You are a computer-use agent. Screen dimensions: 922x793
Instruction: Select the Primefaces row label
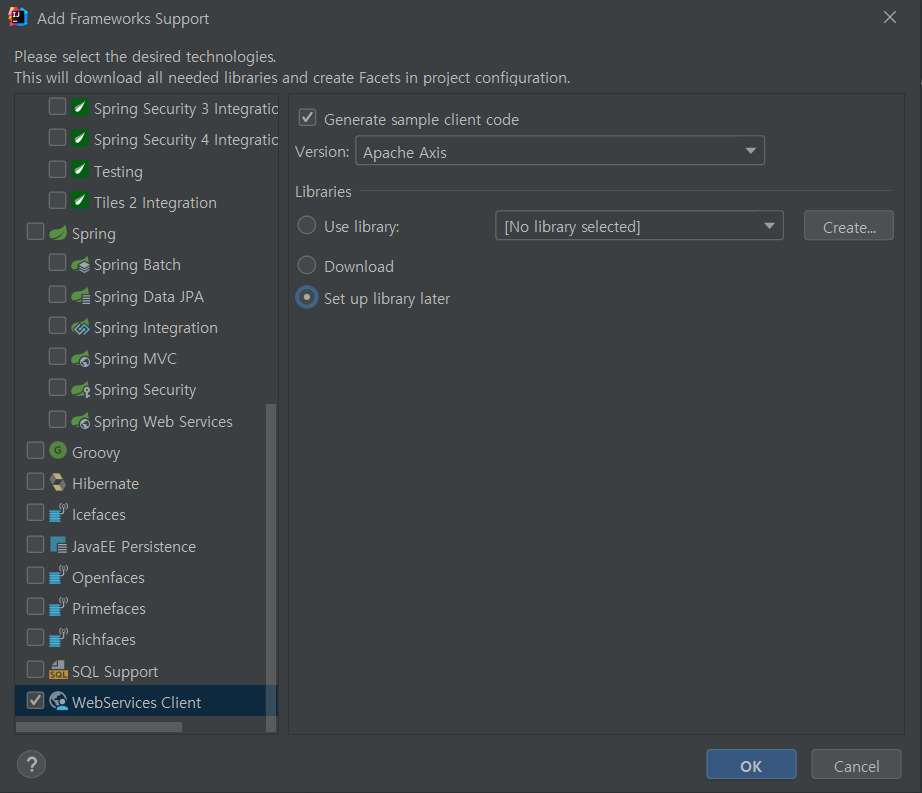109,608
